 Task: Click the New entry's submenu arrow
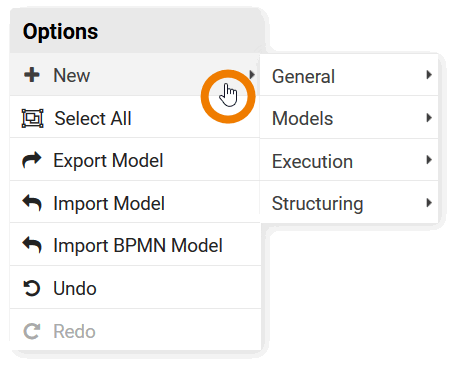(x=252, y=75)
